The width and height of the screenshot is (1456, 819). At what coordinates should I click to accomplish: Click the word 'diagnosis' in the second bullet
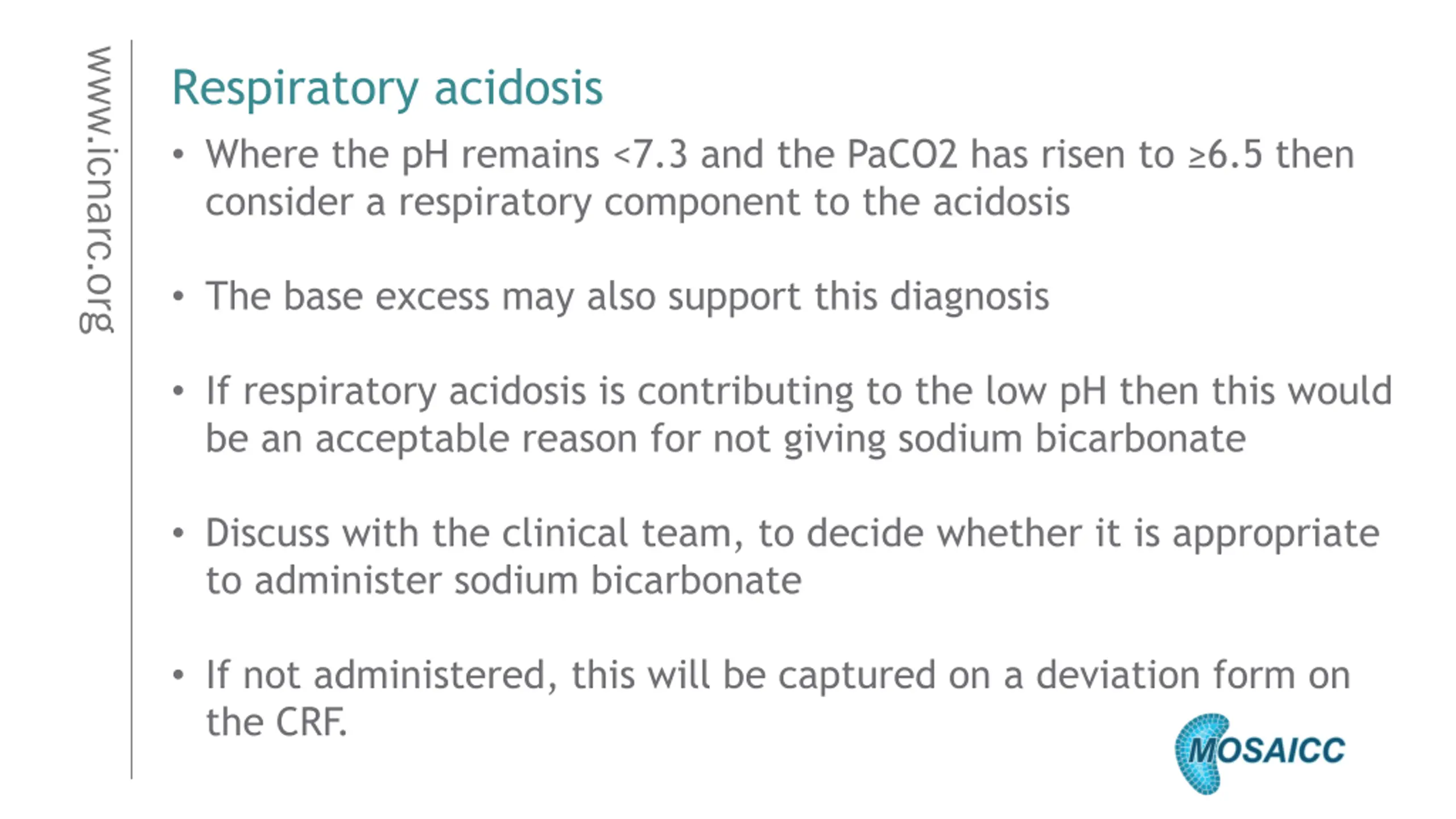[x=970, y=297]
